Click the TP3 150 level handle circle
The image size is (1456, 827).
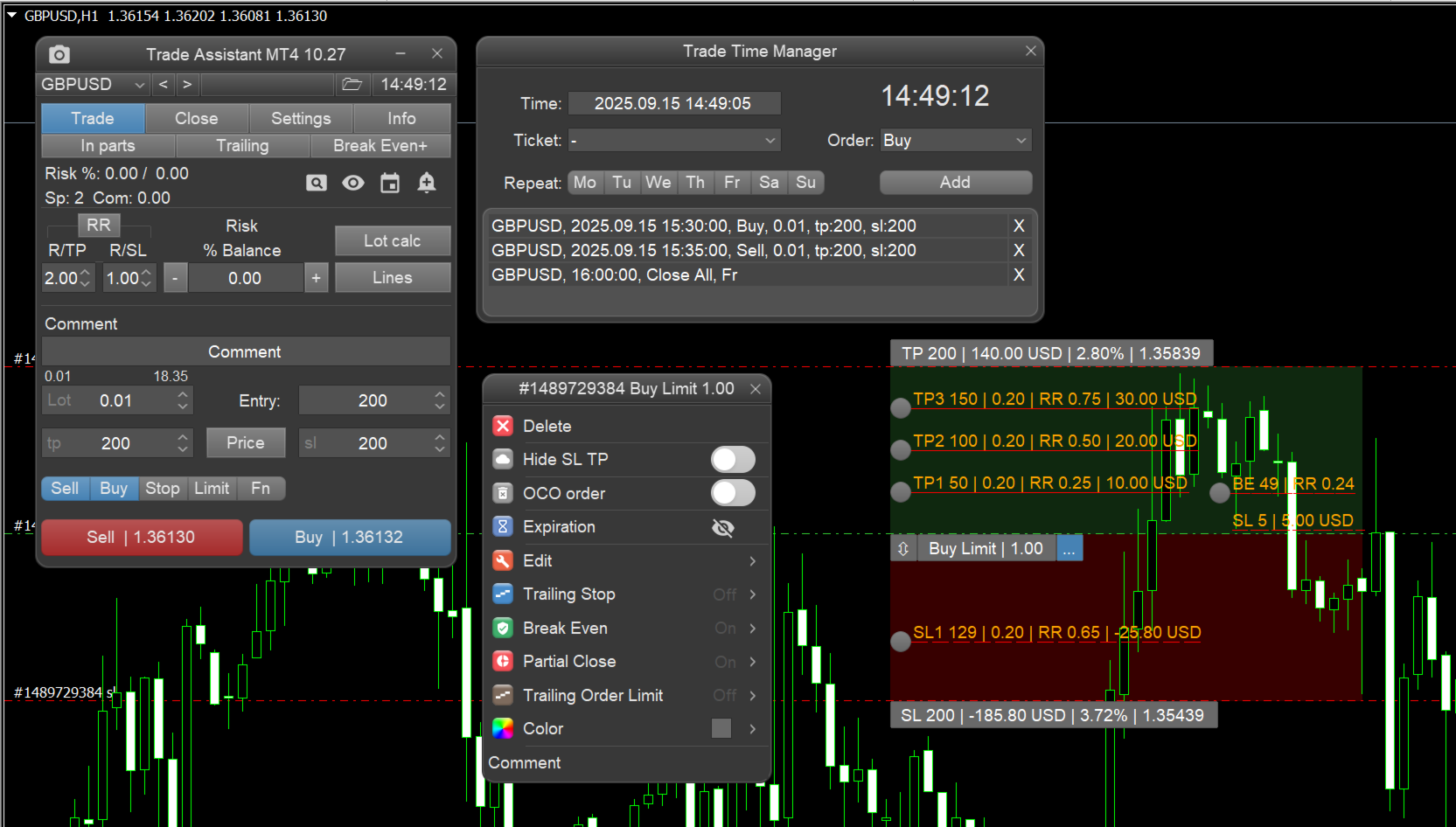click(x=901, y=407)
